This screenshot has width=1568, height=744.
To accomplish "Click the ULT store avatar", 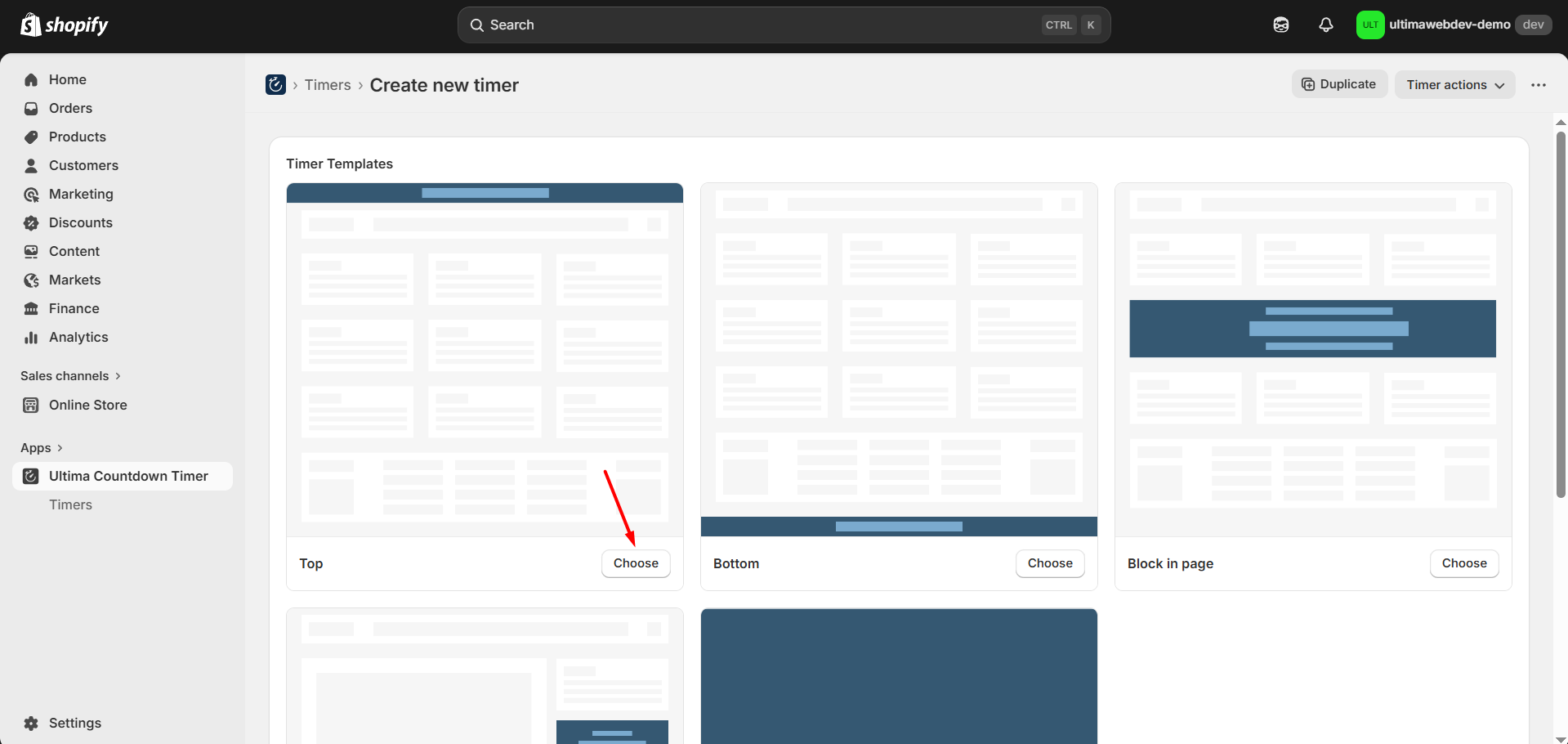I will tap(1370, 25).
